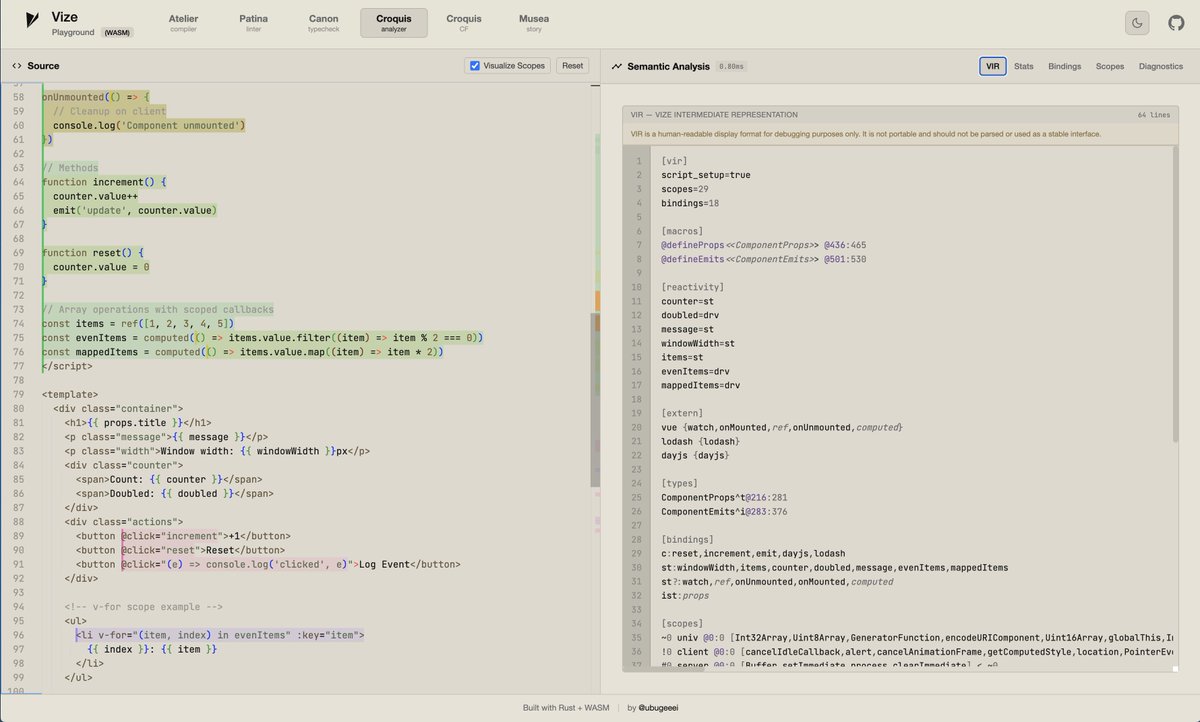Click the 'dayjs {dayjs}' extern line
This screenshot has height=722, width=1200.
[x=695, y=455]
